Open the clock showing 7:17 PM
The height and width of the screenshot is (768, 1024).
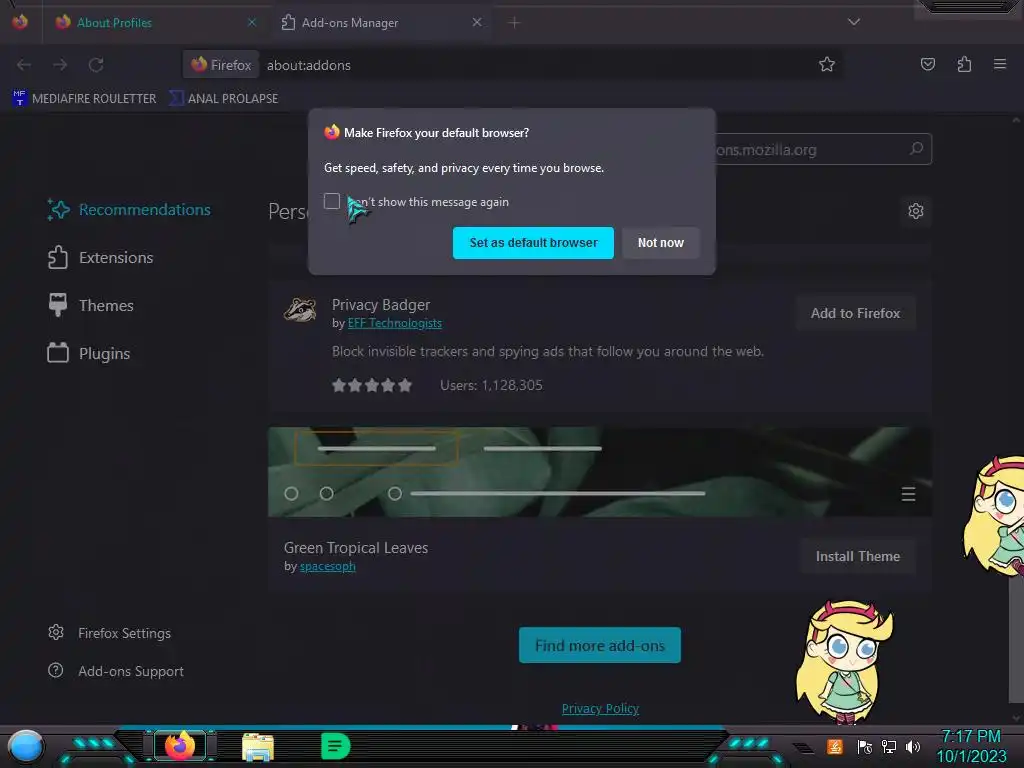(971, 746)
